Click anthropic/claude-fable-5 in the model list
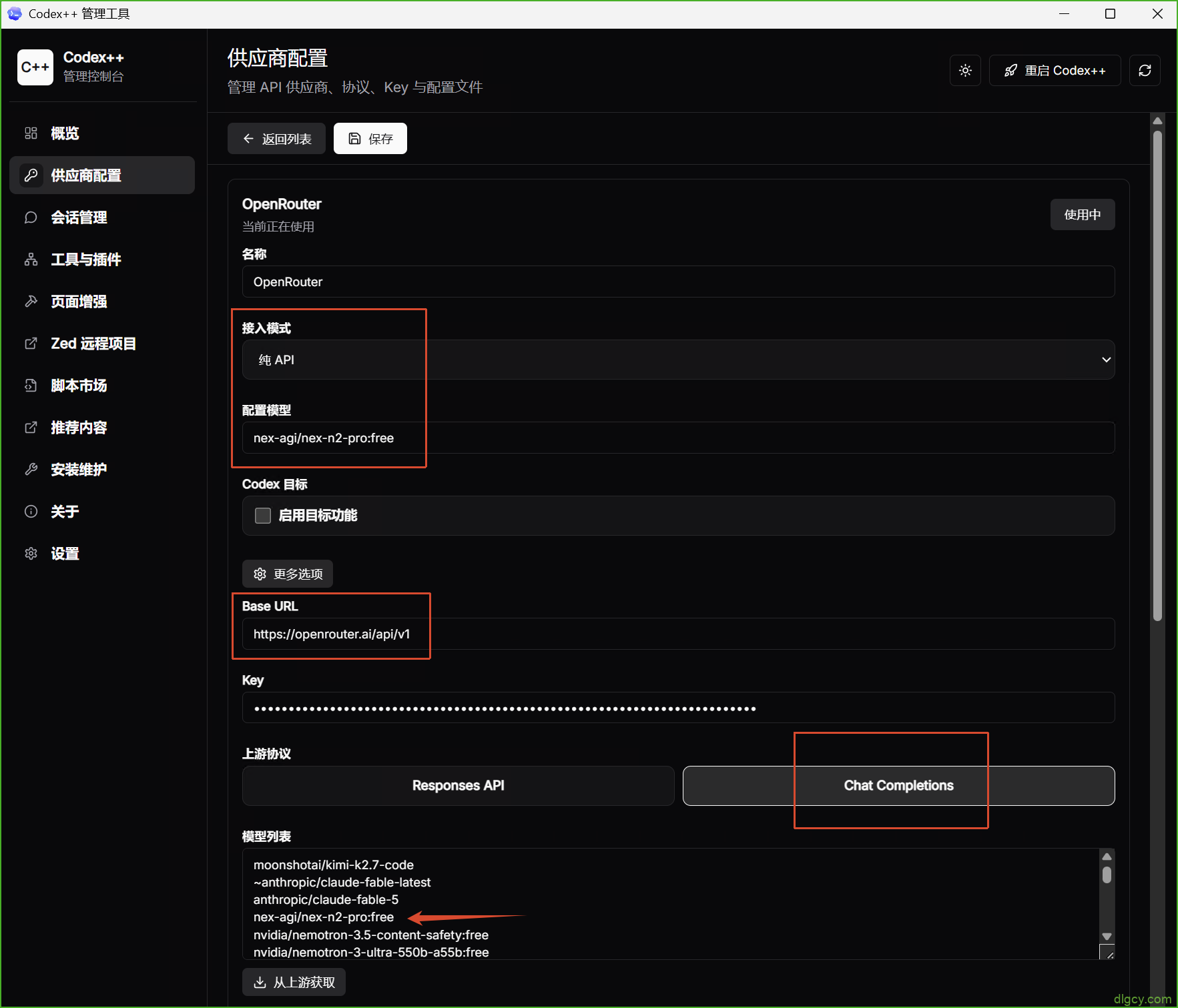This screenshot has height=1008, width=1178. (x=326, y=899)
